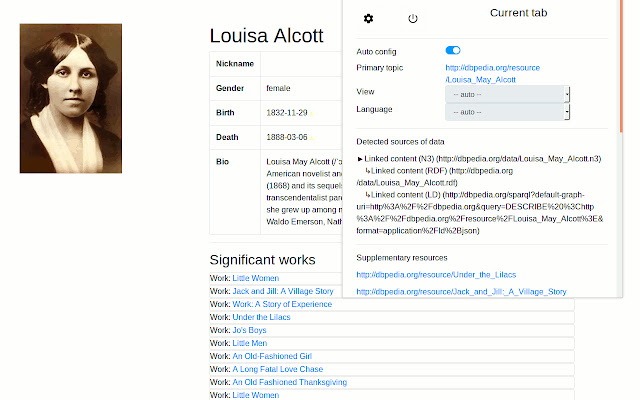640x400 pixels.
Task: Open An Old-Fashioned Girl link
Action: click(x=274, y=356)
